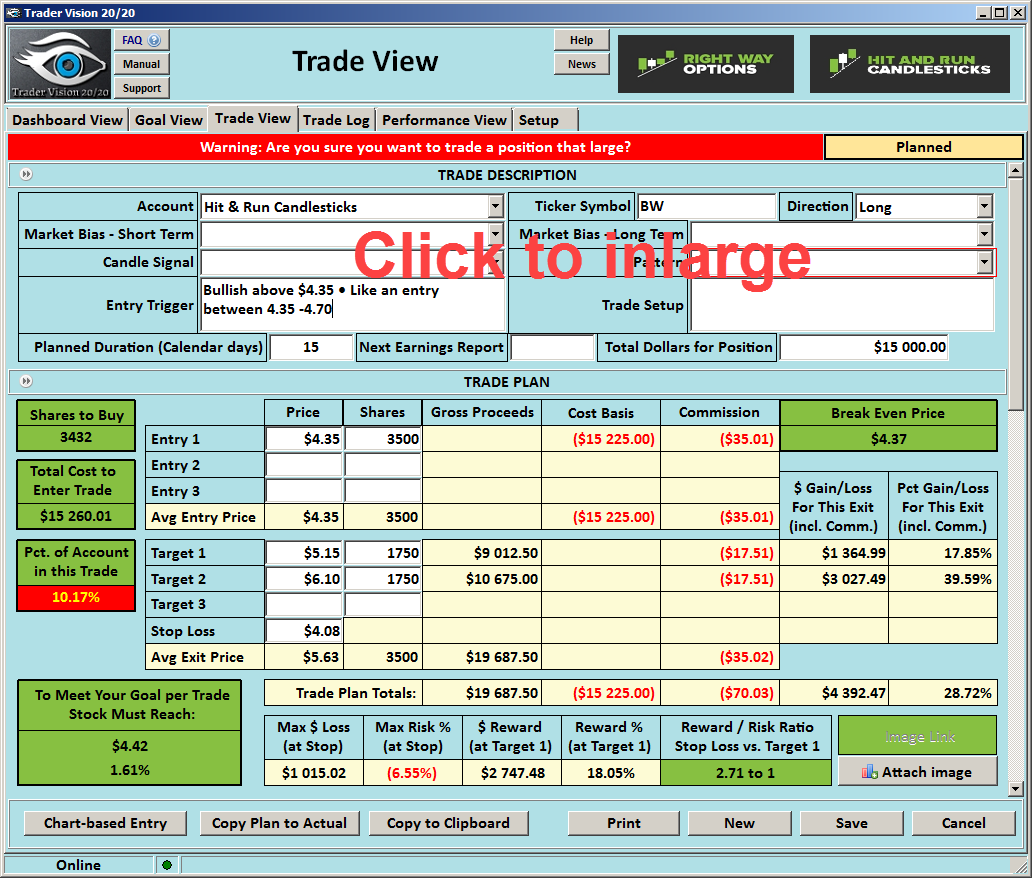1032x878 pixels.
Task: Expand the Market Bias Long Term dropdown
Action: coord(984,235)
